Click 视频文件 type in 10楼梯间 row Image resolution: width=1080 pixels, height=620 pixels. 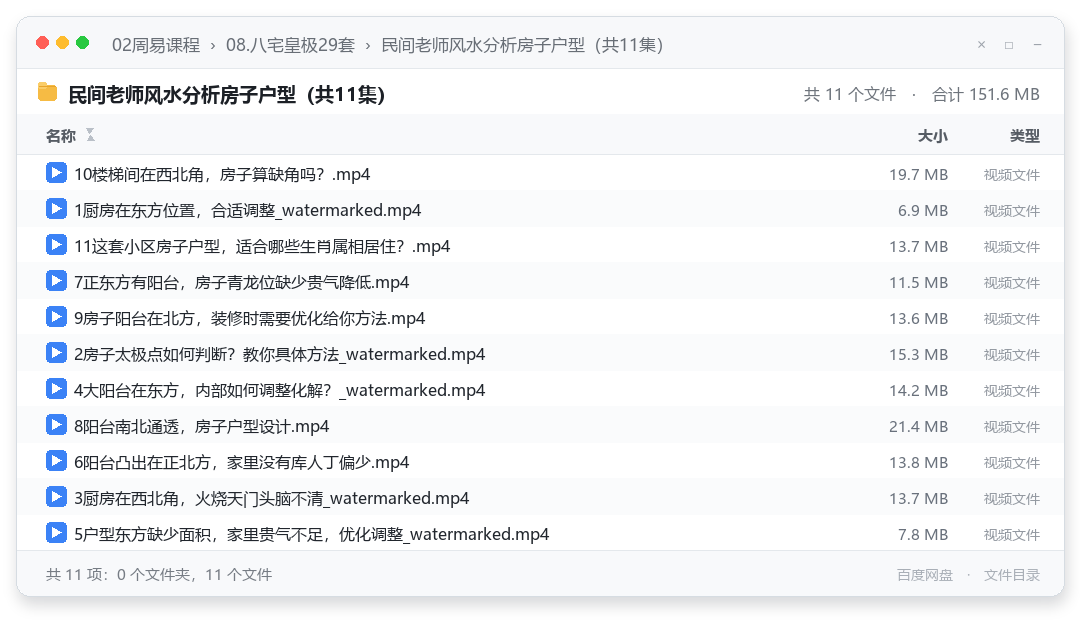pyautogui.click(x=1012, y=174)
